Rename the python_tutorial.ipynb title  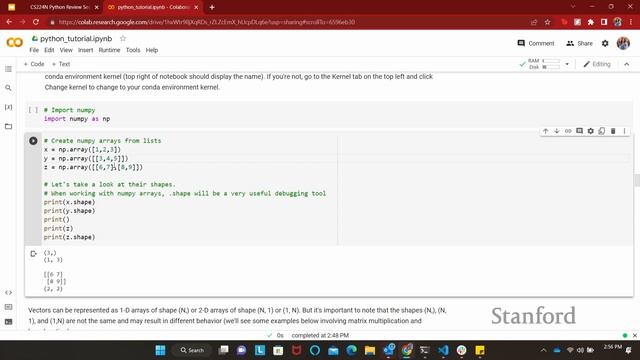76,38
